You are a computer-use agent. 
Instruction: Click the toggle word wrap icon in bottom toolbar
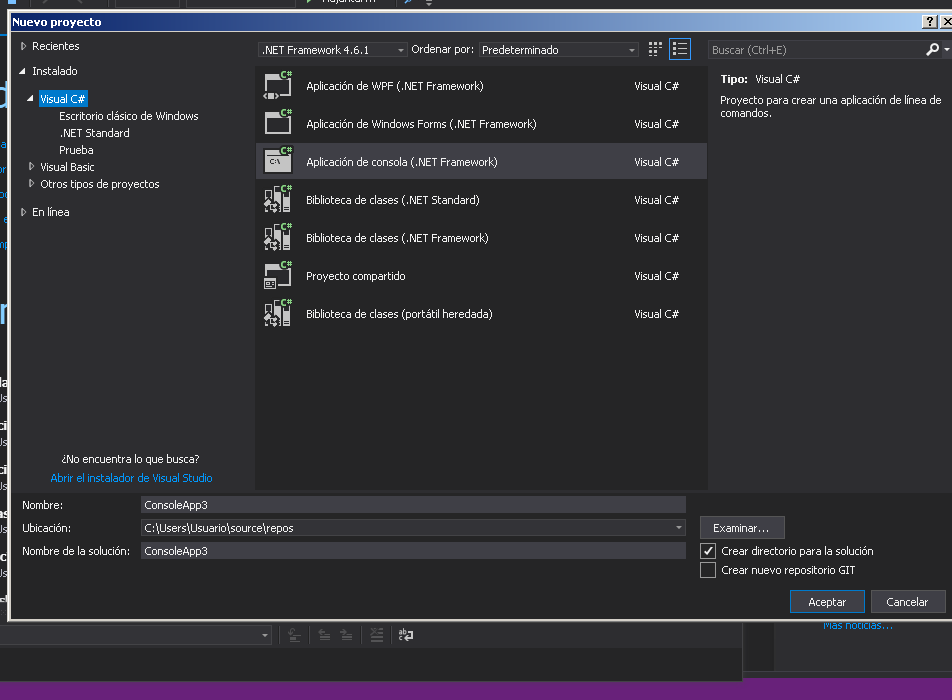coord(406,635)
